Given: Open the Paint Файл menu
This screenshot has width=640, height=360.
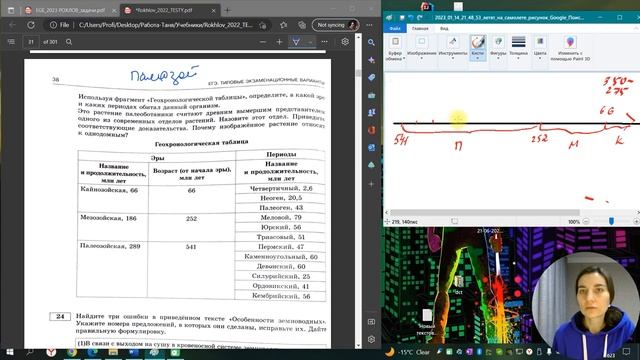Looking at the screenshot, I should (395, 29).
